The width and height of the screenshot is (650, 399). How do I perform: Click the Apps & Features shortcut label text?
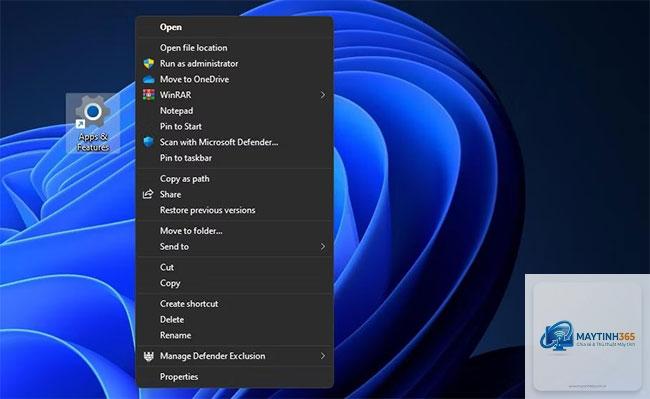click(93, 142)
